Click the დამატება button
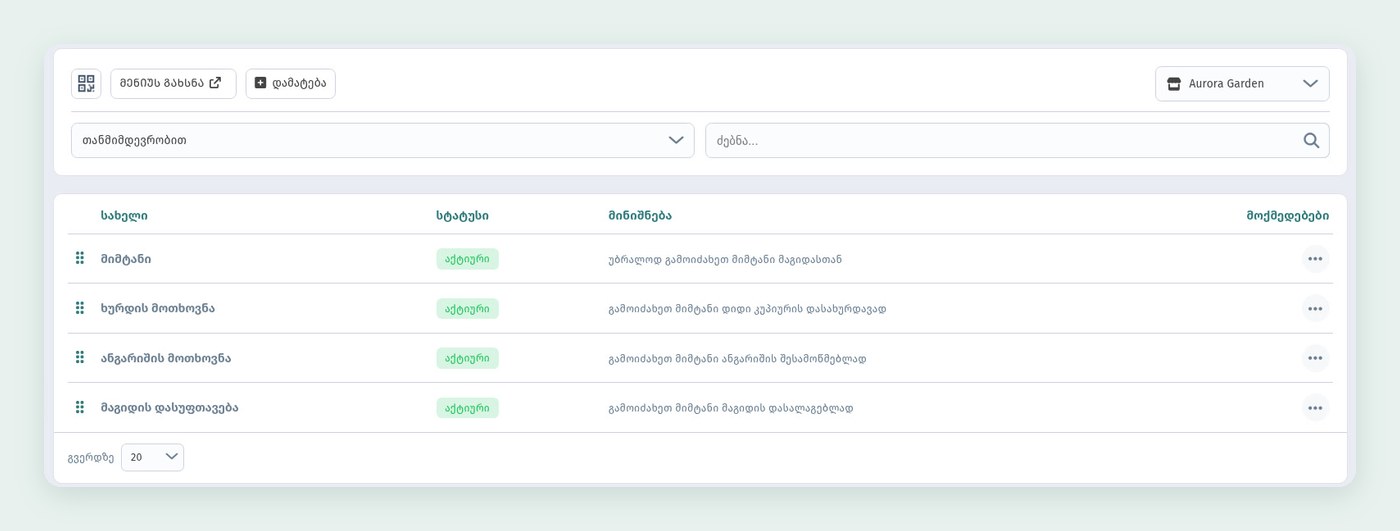 point(290,84)
